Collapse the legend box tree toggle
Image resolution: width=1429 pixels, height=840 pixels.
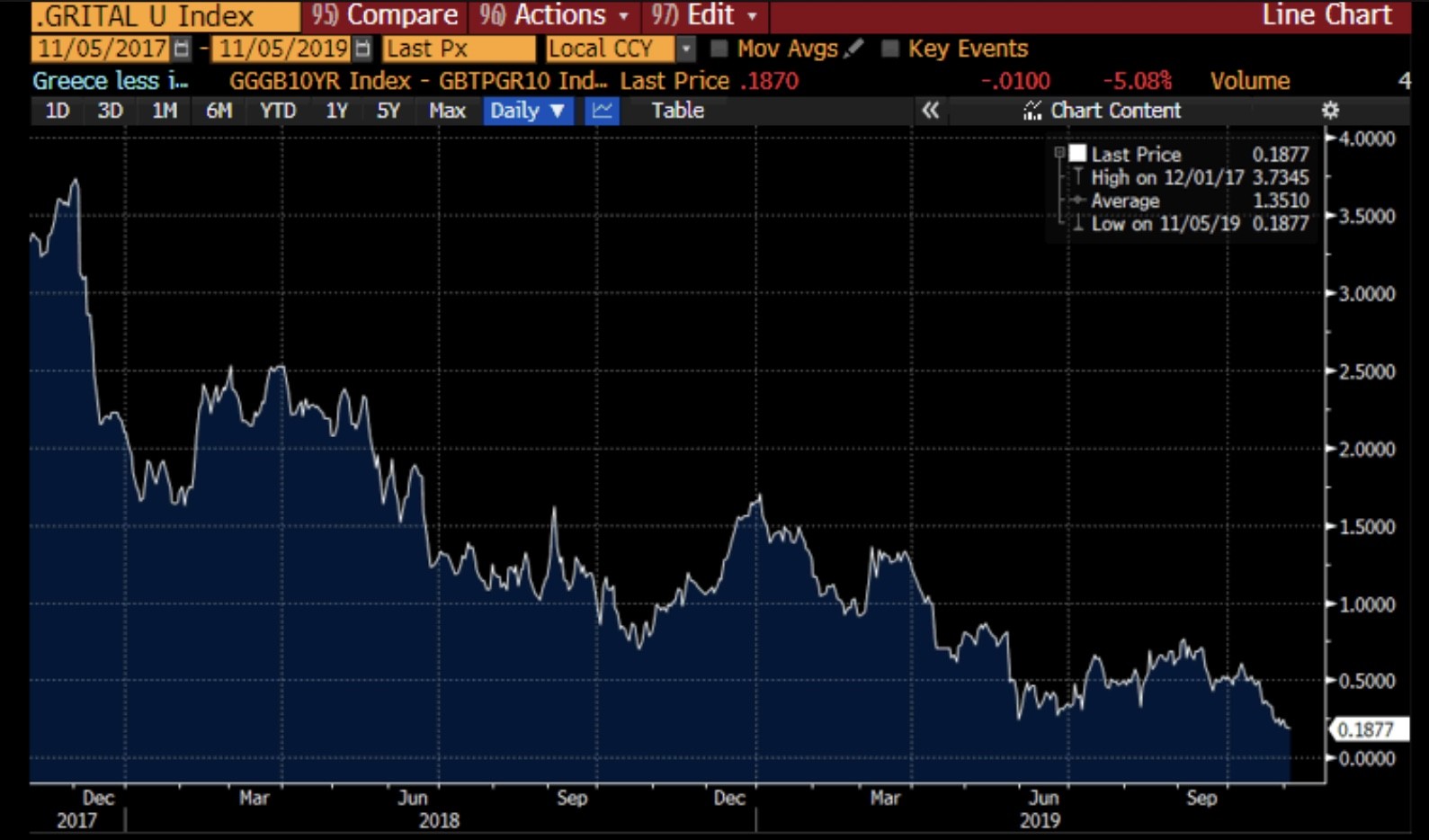(x=1059, y=154)
